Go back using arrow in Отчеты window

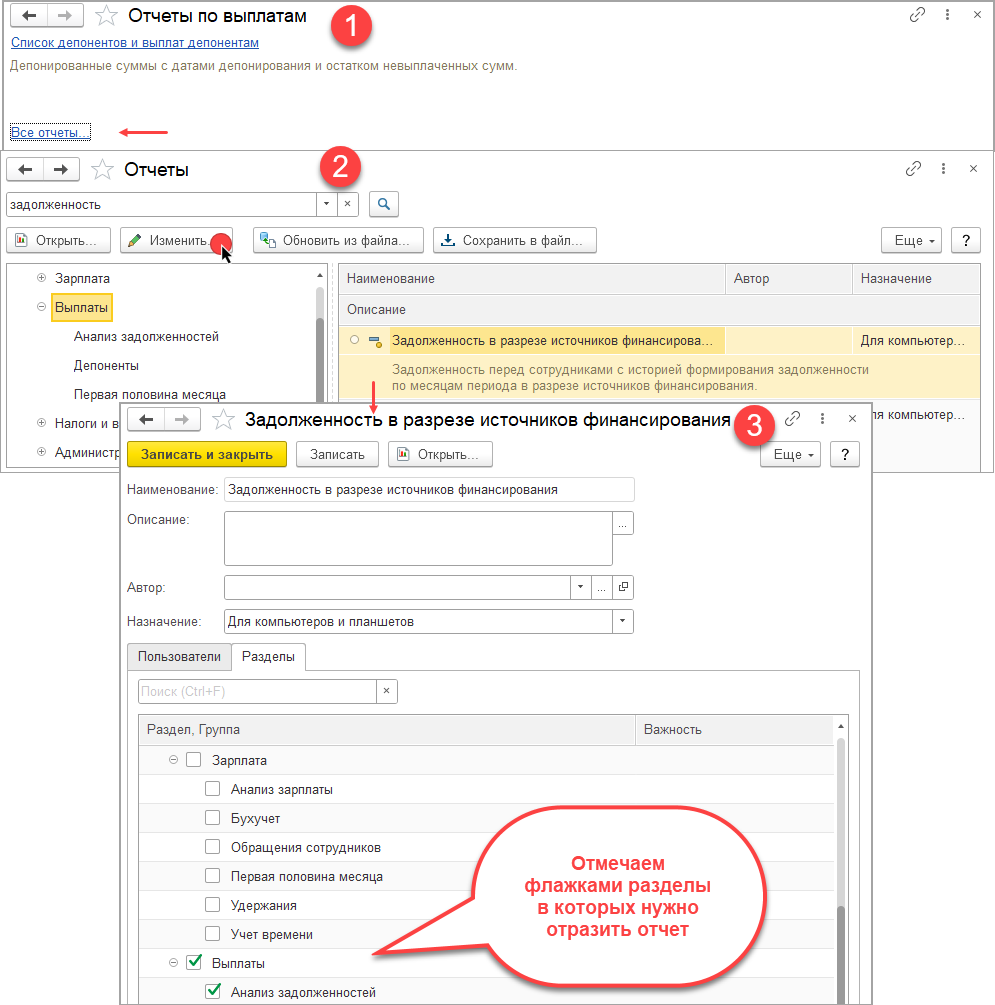point(26,170)
